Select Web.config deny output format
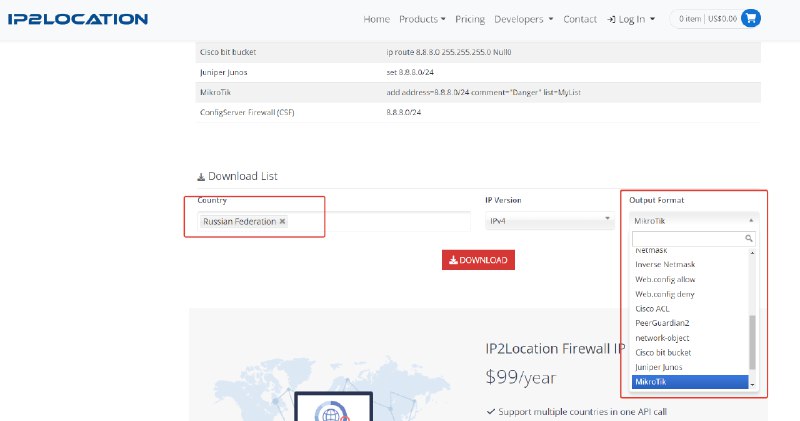Viewport: 800px width, 421px height. (664, 294)
